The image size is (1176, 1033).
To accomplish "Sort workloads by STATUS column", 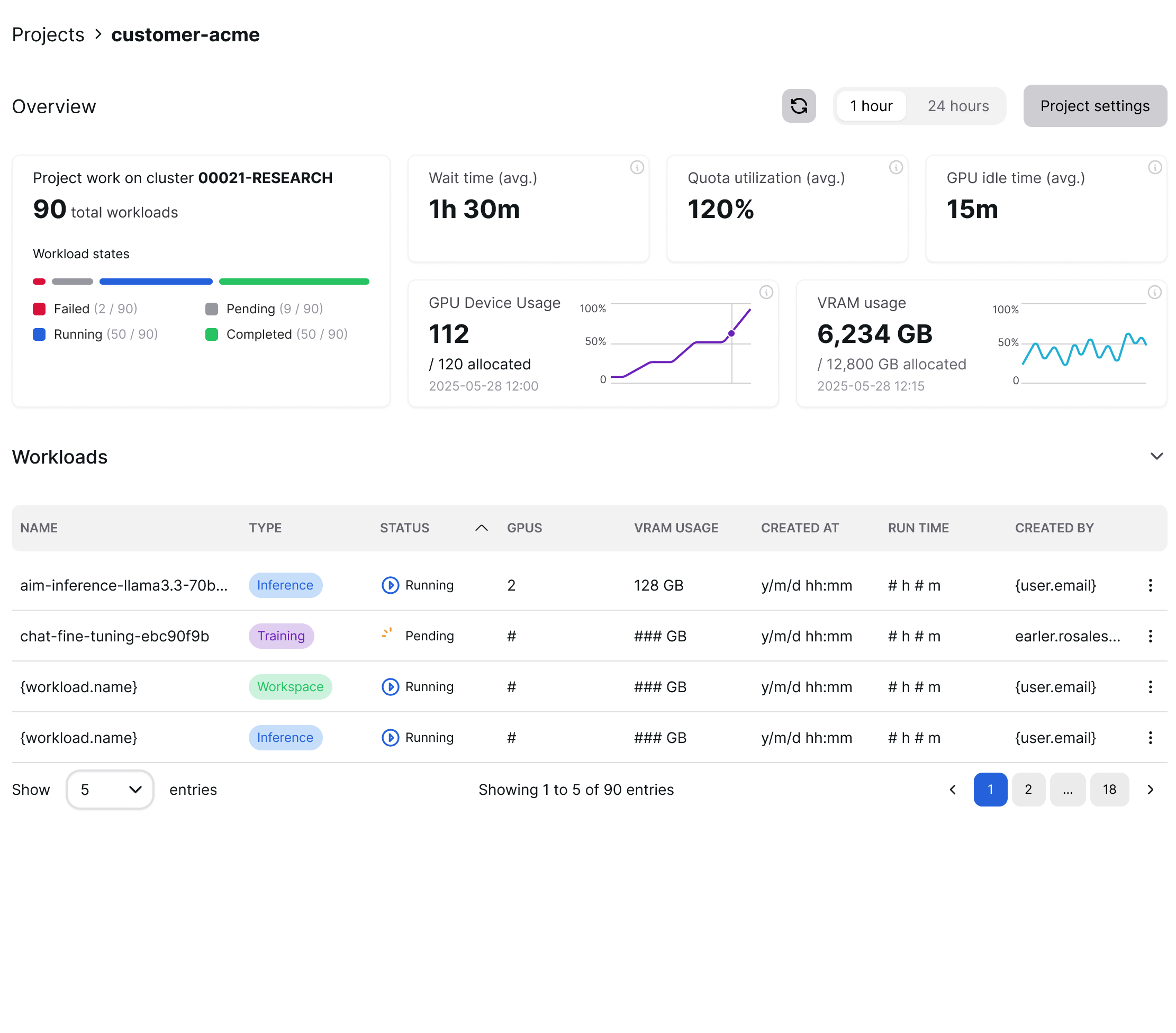I will pyautogui.click(x=404, y=528).
